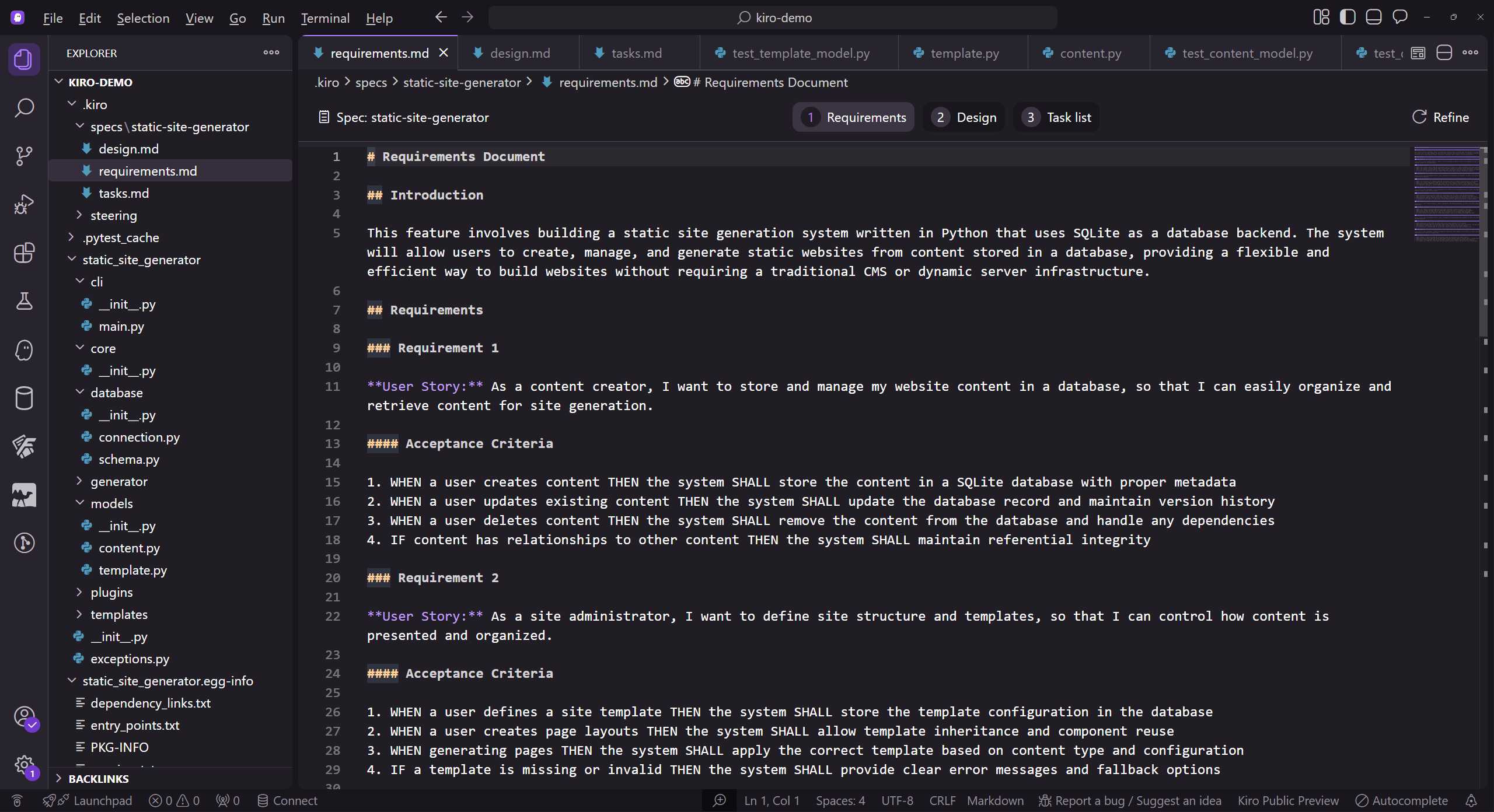1494x812 pixels.
Task: Toggle the bottom panel visibility
Action: [1373, 17]
